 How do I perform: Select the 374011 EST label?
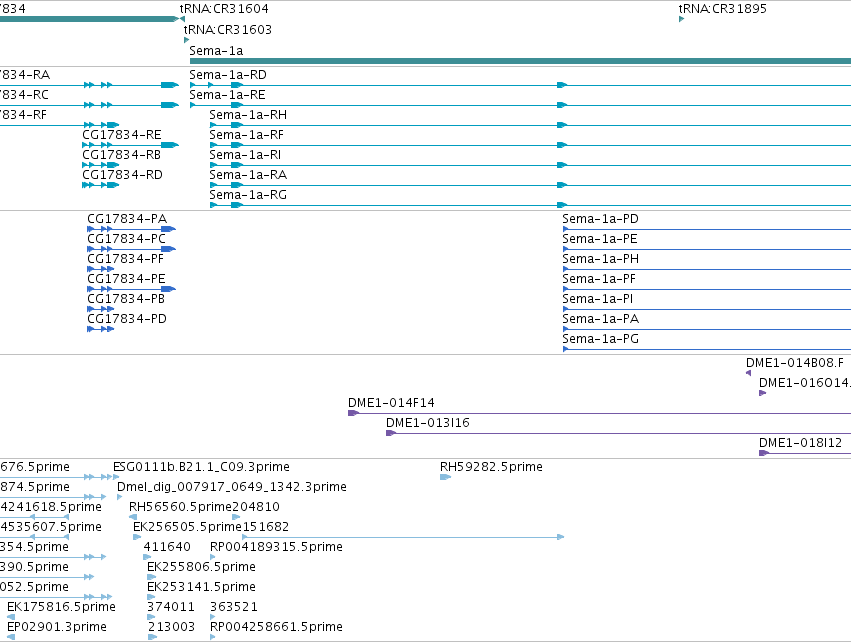pos(171,607)
